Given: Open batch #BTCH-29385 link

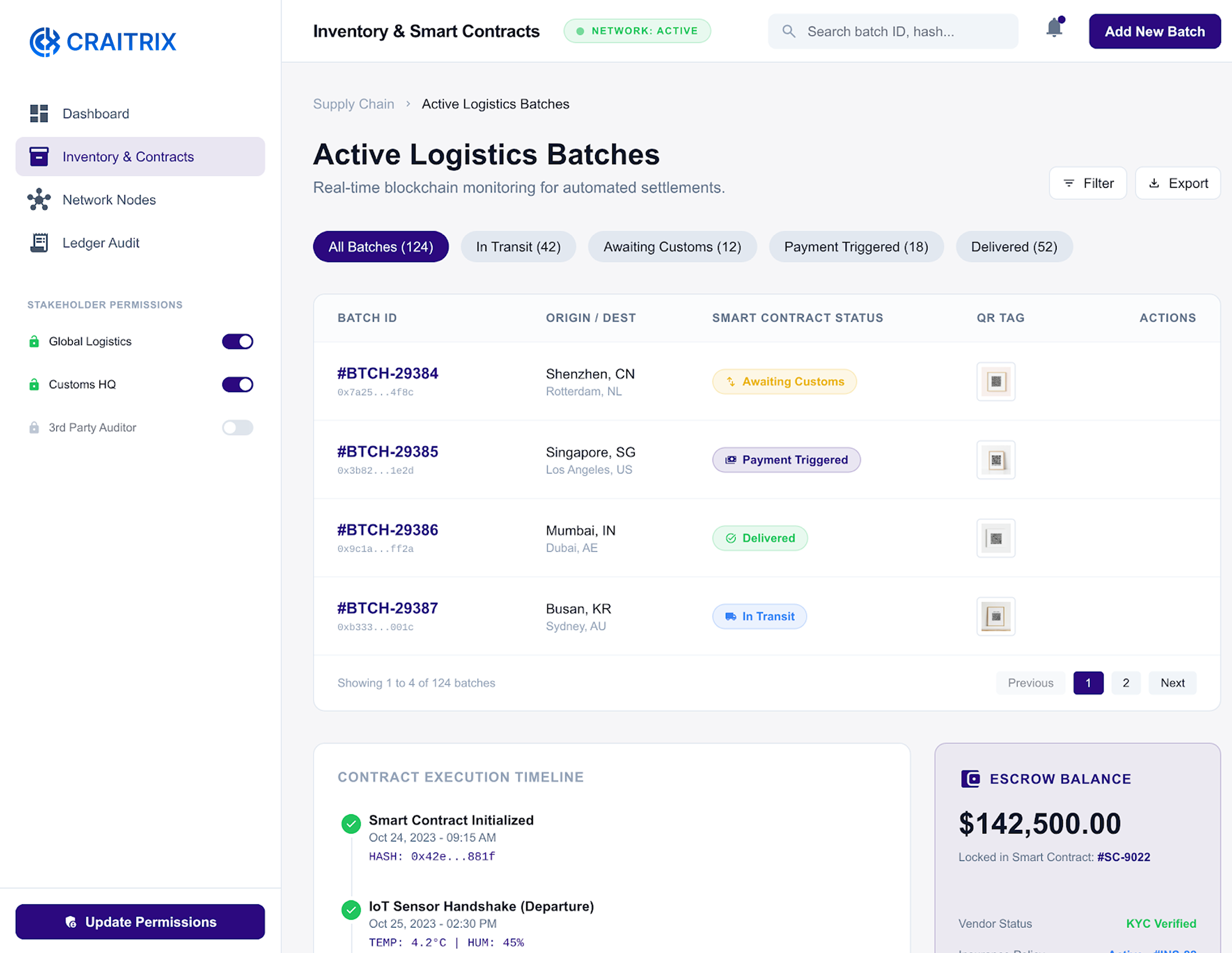Looking at the screenshot, I should point(388,452).
